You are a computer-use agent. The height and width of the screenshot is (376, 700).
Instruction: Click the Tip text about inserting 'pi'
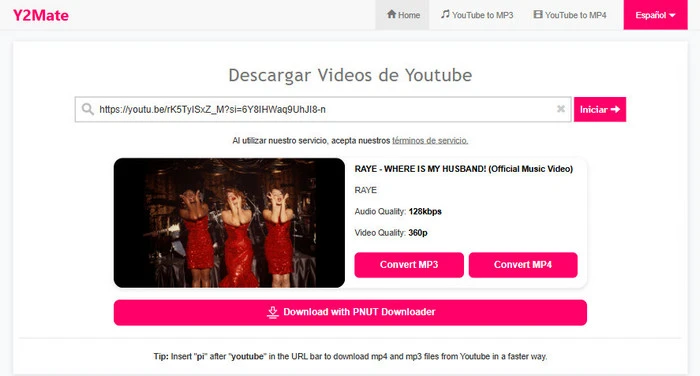(x=350, y=356)
